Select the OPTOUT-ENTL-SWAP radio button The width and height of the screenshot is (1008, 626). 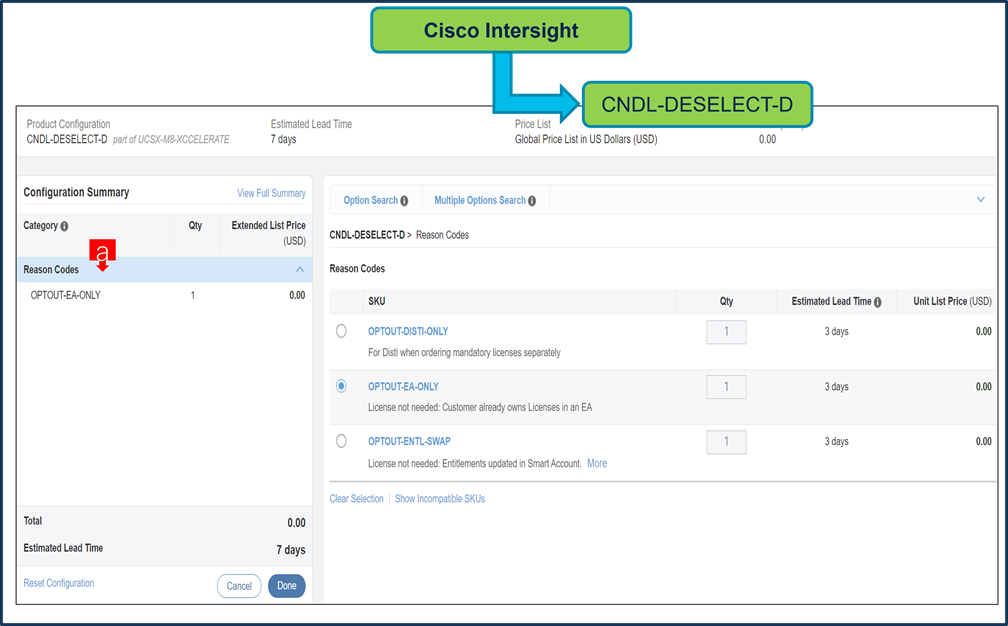[x=341, y=441]
